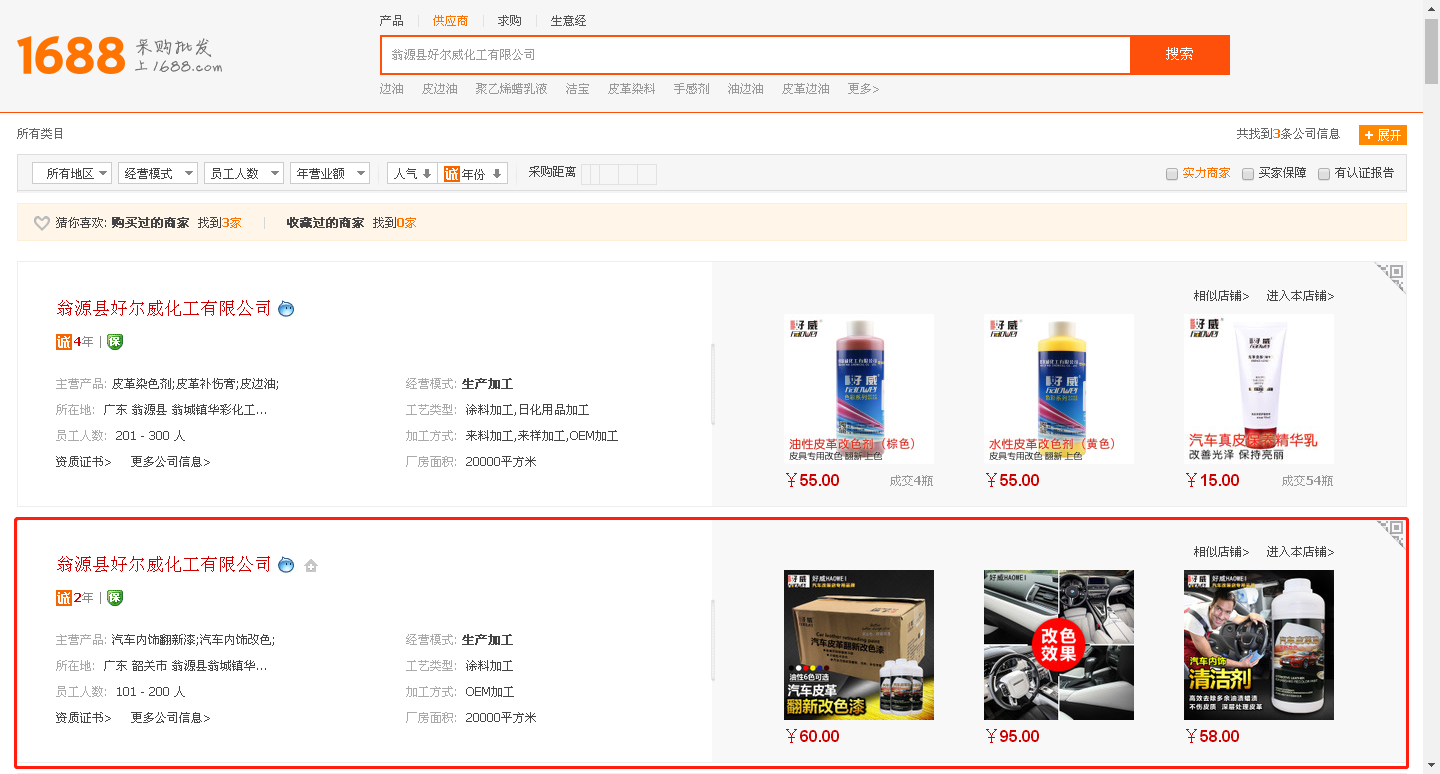Click the ¥15.00 price text
The width and height of the screenshot is (1440, 774).
point(1212,481)
